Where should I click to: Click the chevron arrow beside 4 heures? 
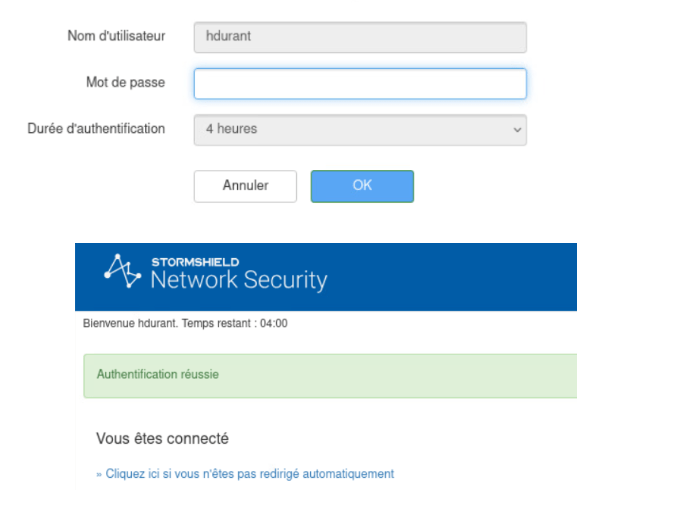point(517,130)
